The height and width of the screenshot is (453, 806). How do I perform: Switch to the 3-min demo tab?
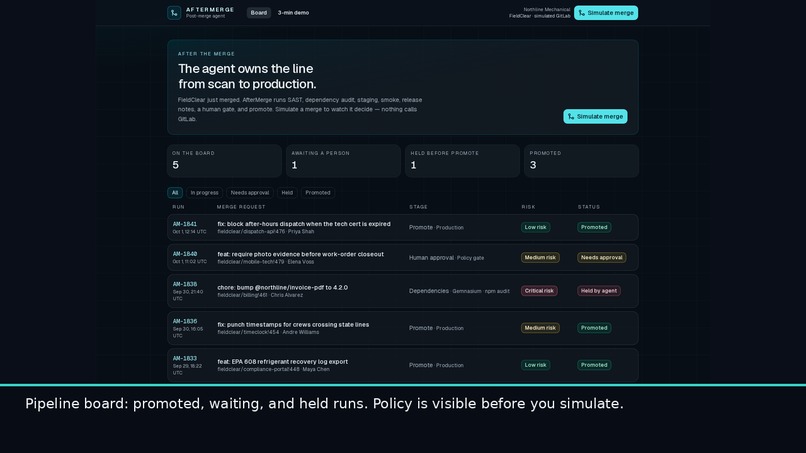(294, 13)
